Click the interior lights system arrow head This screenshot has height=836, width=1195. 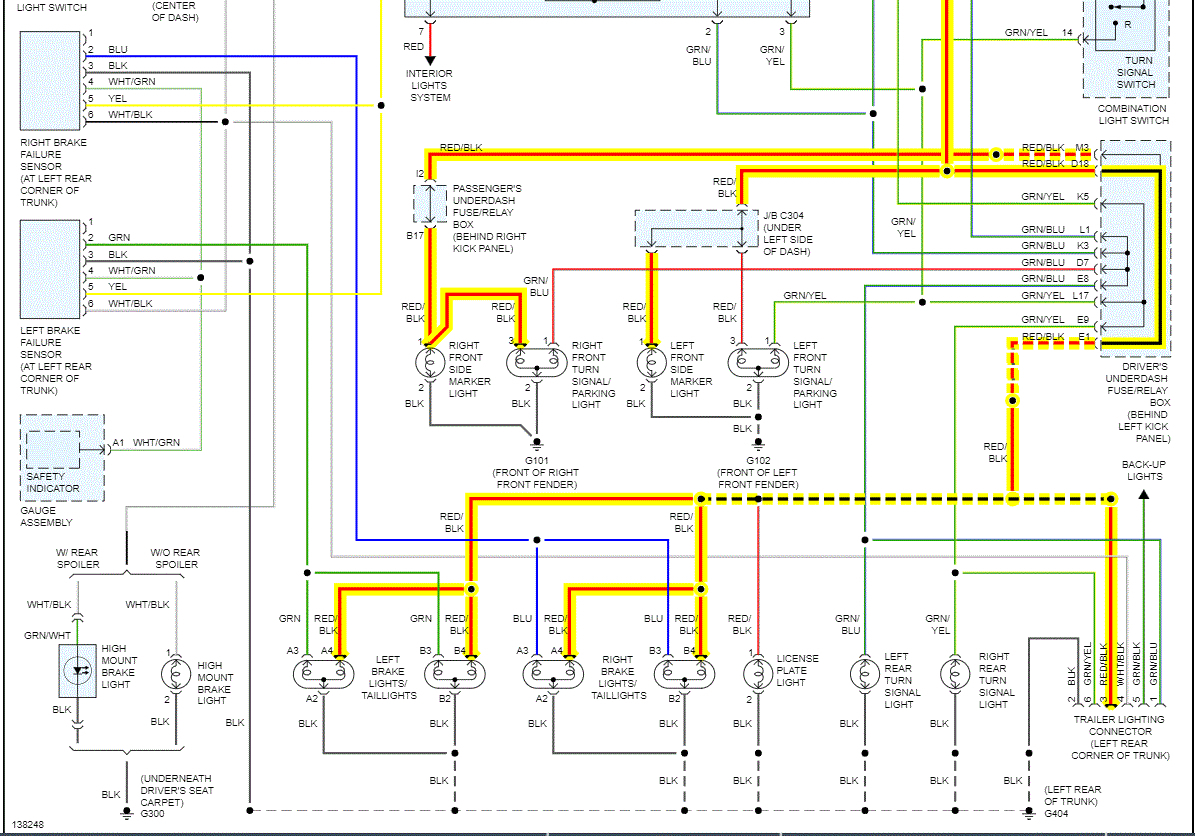[430, 60]
